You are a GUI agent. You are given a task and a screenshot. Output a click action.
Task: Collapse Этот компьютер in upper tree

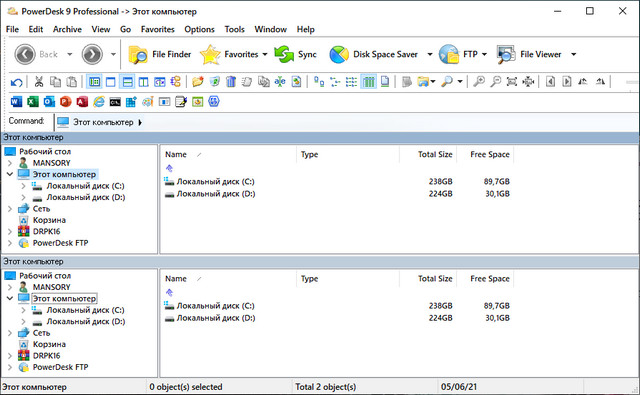(x=10, y=174)
